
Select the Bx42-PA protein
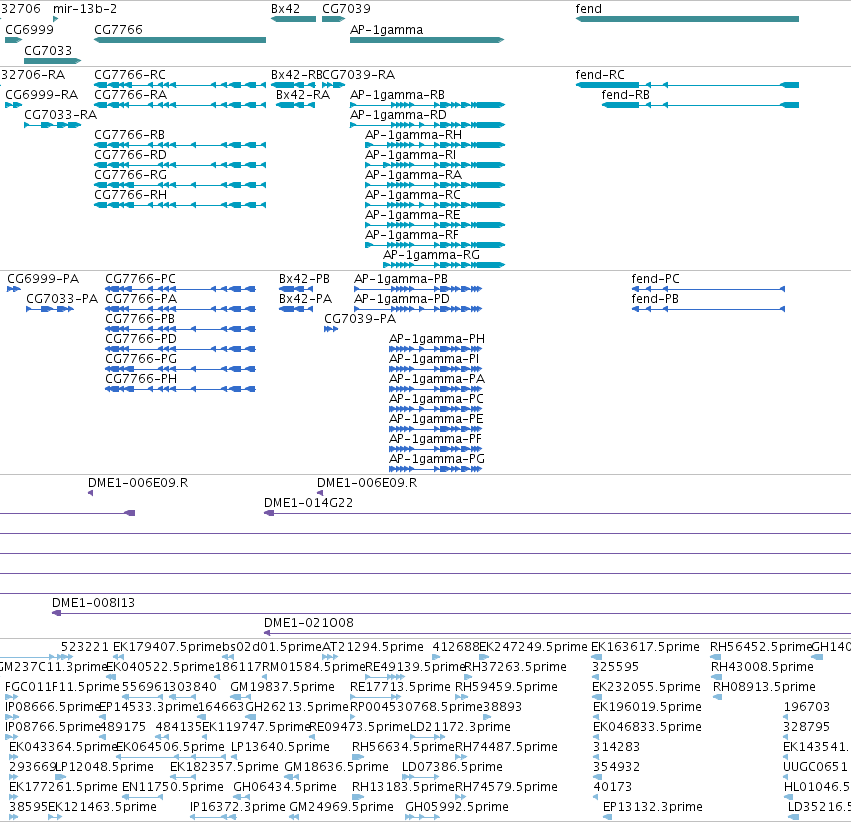click(x=305, y=299)
